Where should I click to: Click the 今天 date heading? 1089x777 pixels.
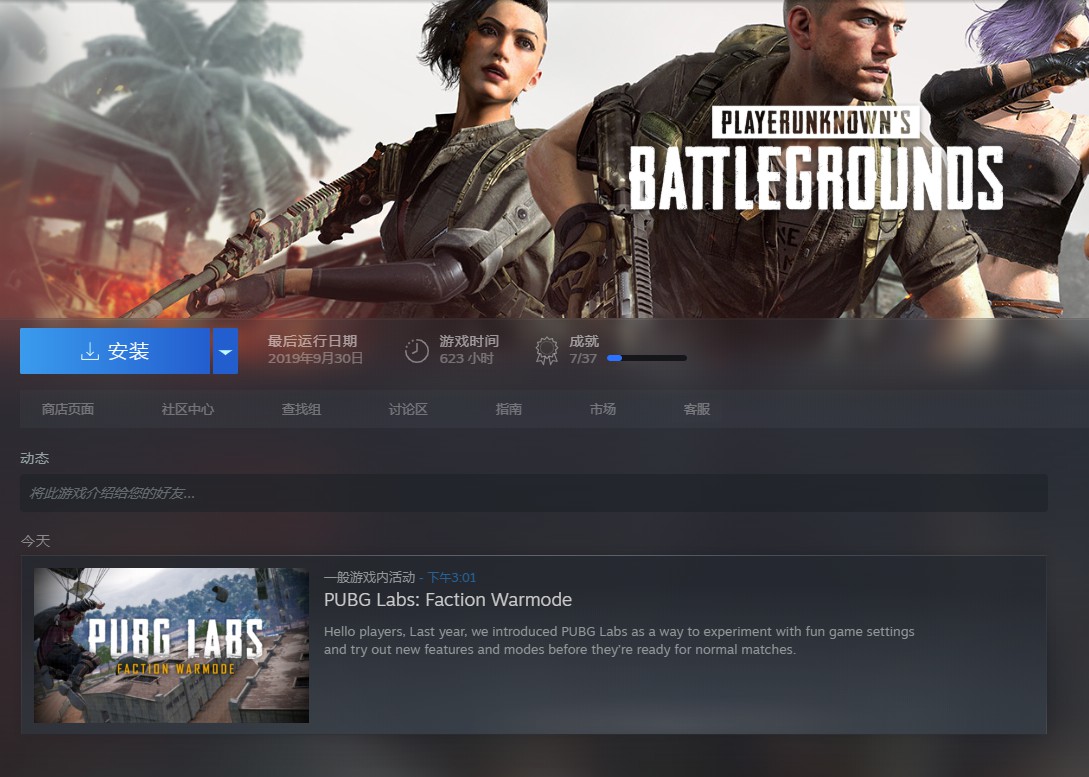click(35, 541)
